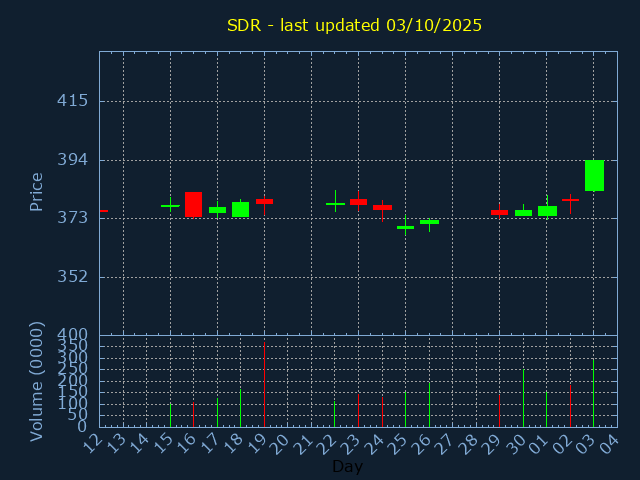
Task: Select the red candlestick on day 19
Action: click(264, 201)
